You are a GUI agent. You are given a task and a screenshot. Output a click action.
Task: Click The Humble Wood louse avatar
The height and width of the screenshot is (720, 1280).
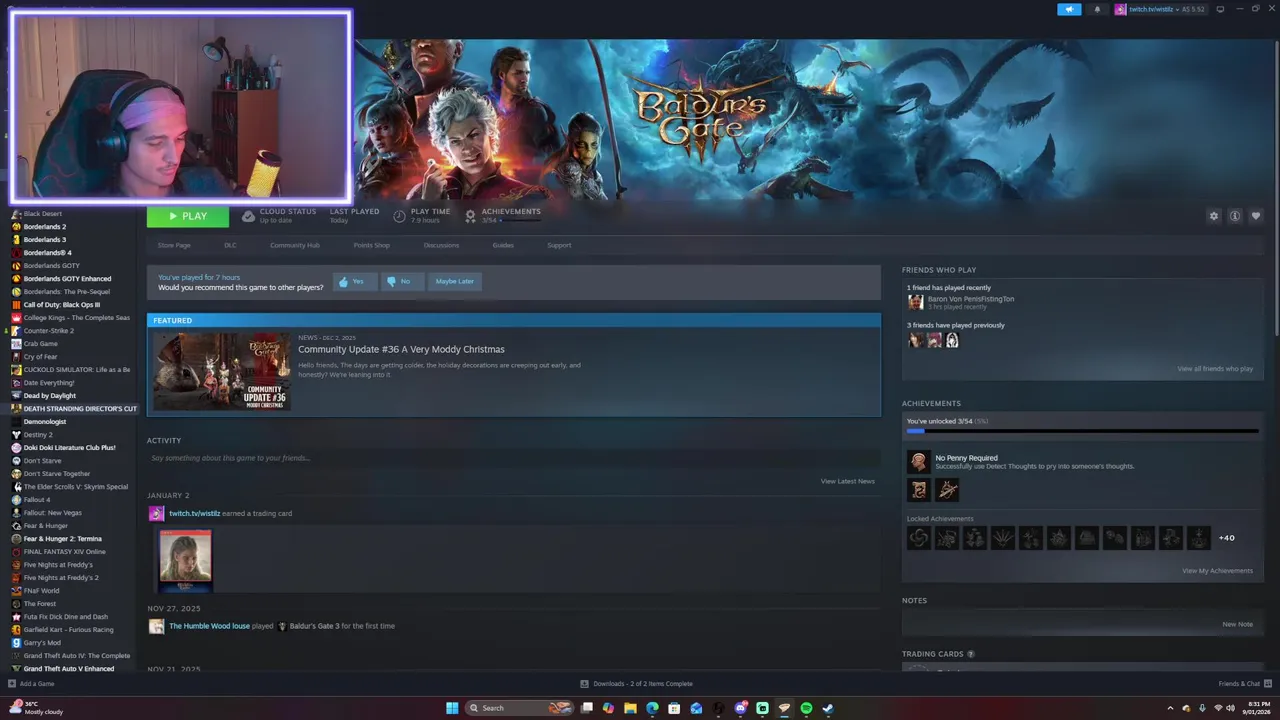pos(156,626)
